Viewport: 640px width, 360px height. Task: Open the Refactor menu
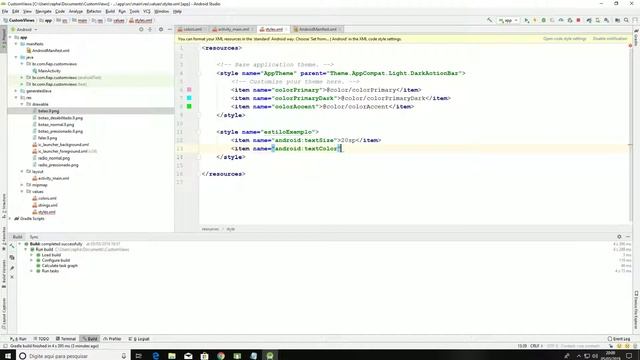[x=94, y=11]
